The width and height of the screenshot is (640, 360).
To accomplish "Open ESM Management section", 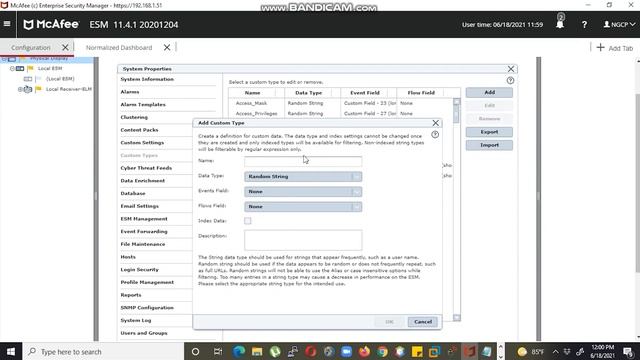I will pos(144,219).
